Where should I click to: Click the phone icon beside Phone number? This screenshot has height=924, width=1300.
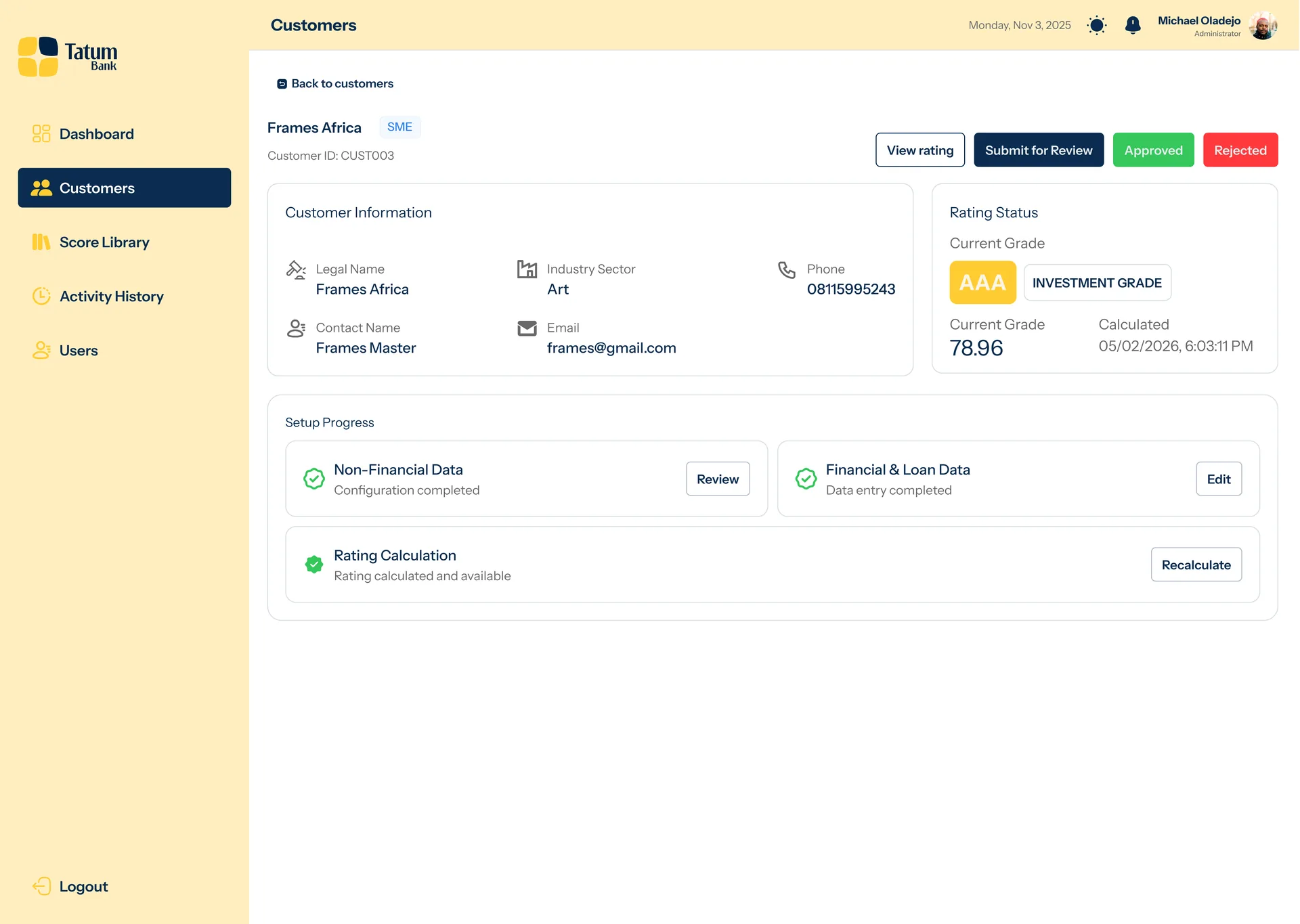point(786,270)
